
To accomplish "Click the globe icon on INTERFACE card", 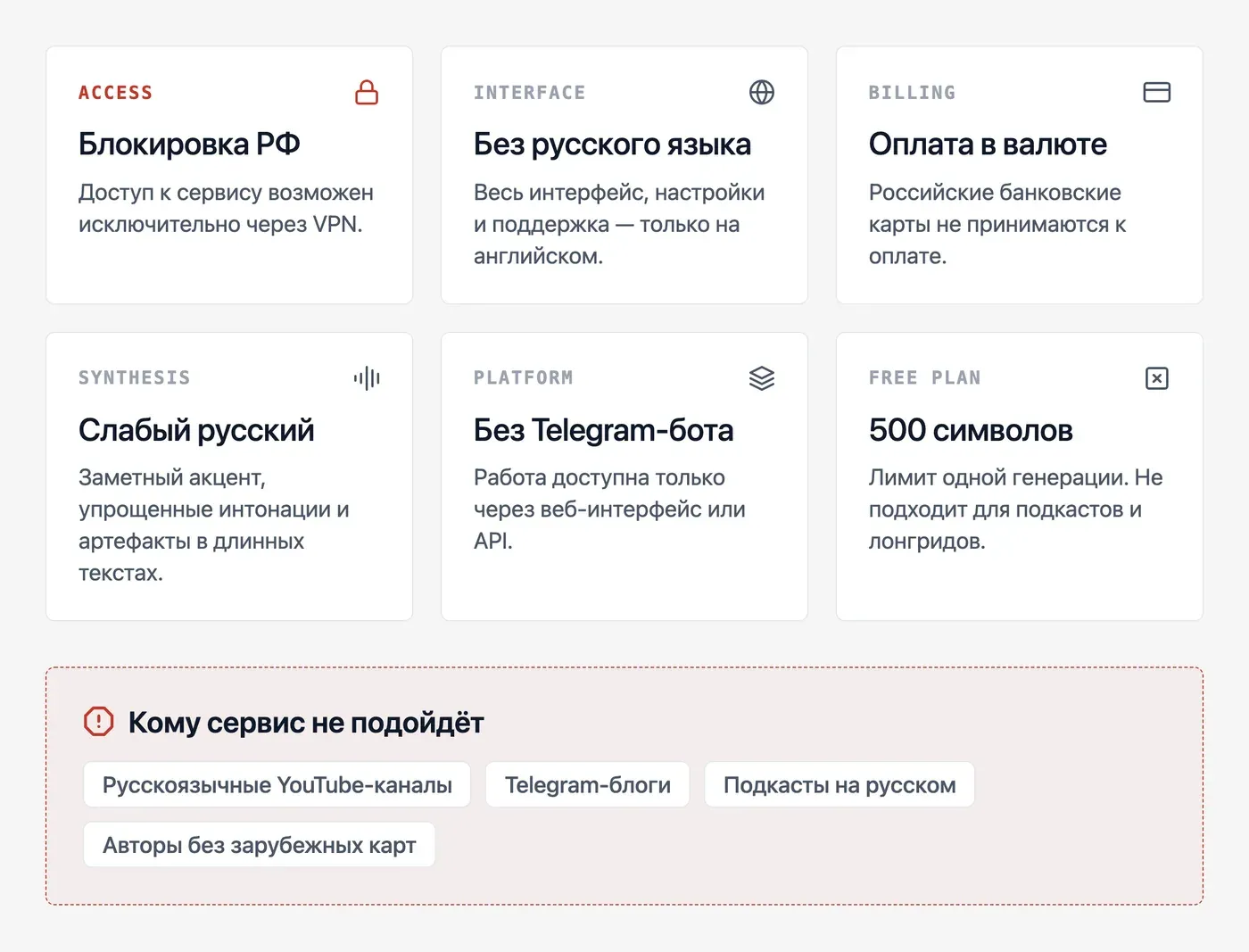I will 762,92.
